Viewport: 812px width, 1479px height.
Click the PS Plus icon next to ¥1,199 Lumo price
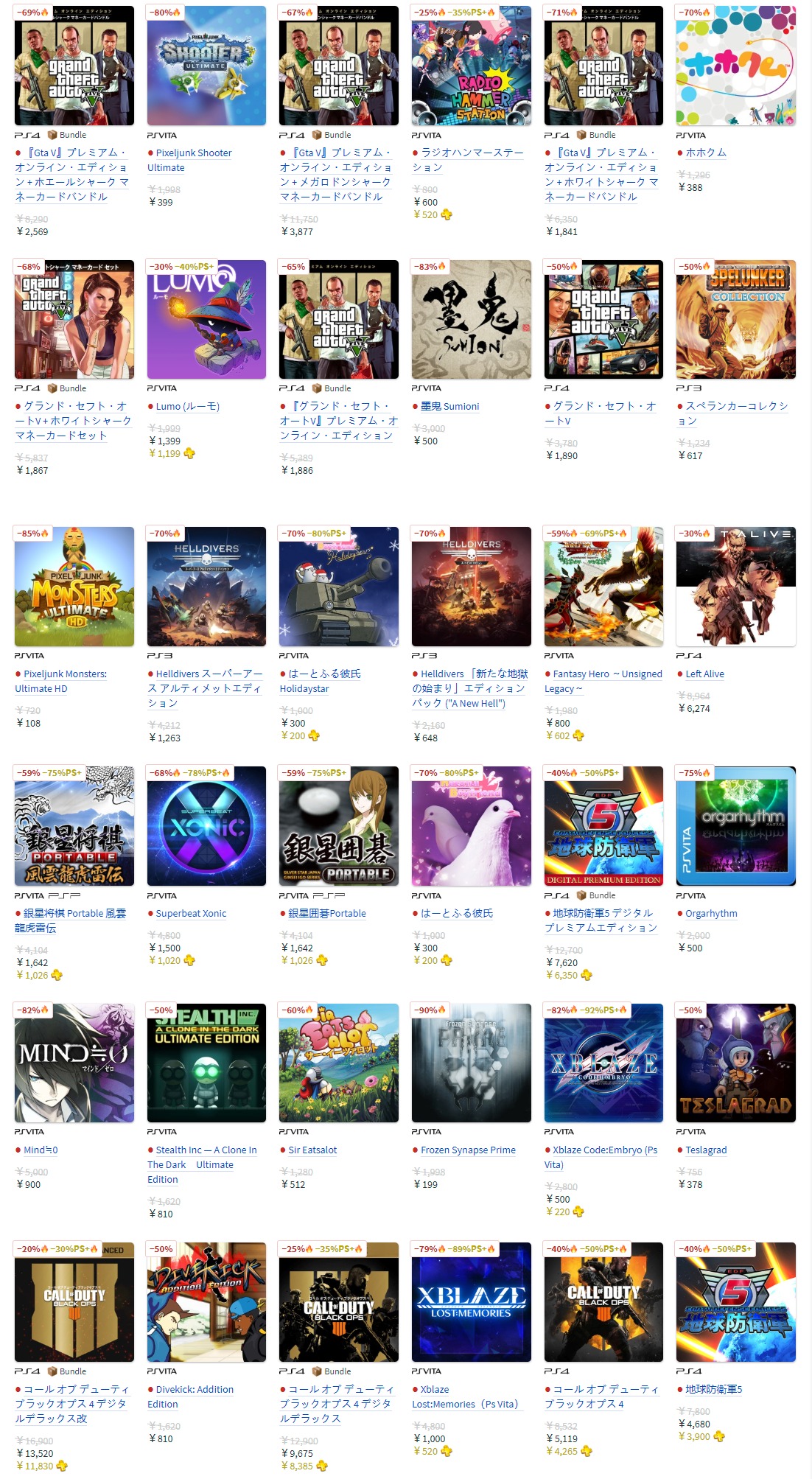[189, 453]
